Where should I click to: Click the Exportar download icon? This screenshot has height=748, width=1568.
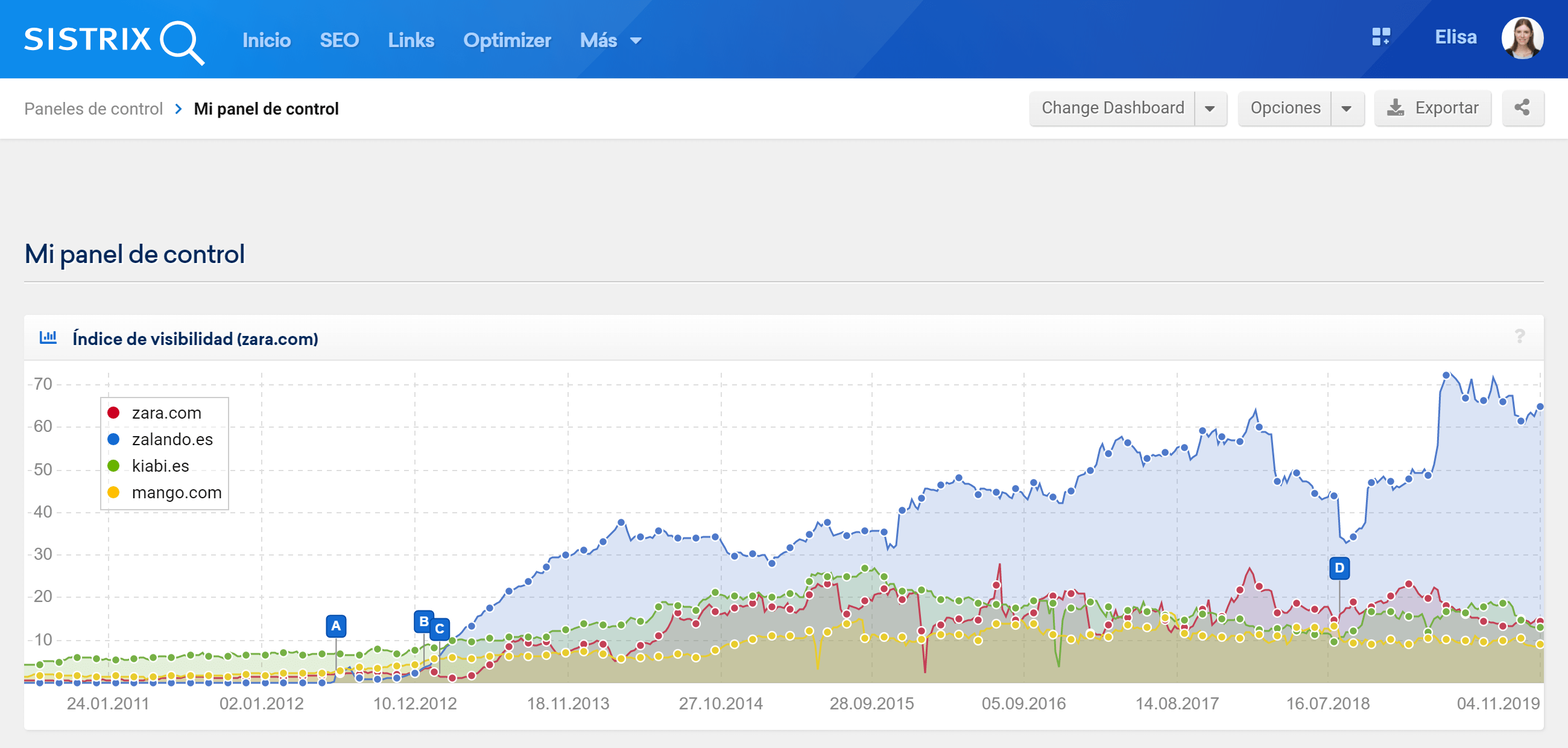coord(1395,108)
